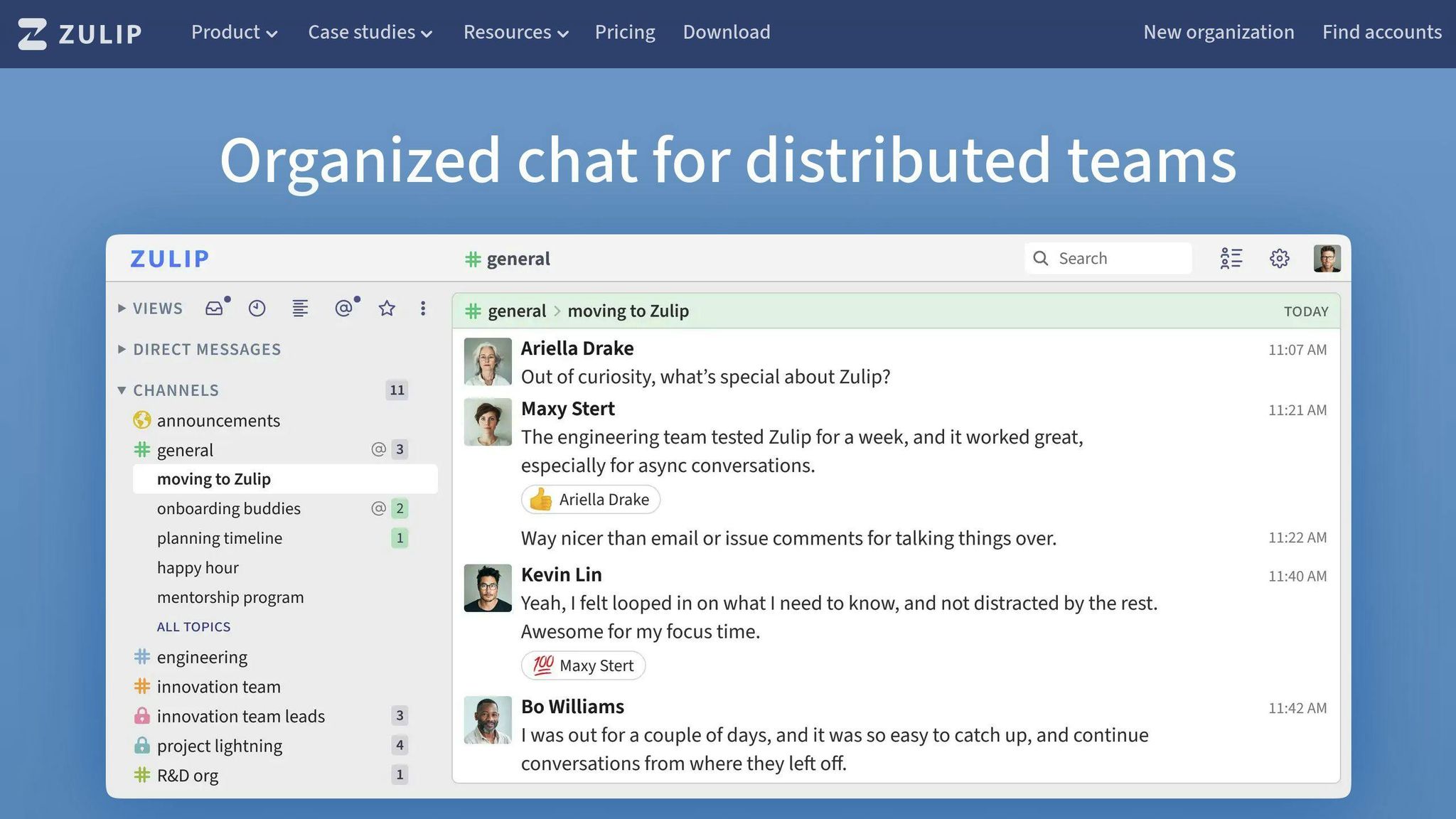This screenshot has width=1456, height=819.
Task: Click the Download menu item
Action: [x=726, y=32]
